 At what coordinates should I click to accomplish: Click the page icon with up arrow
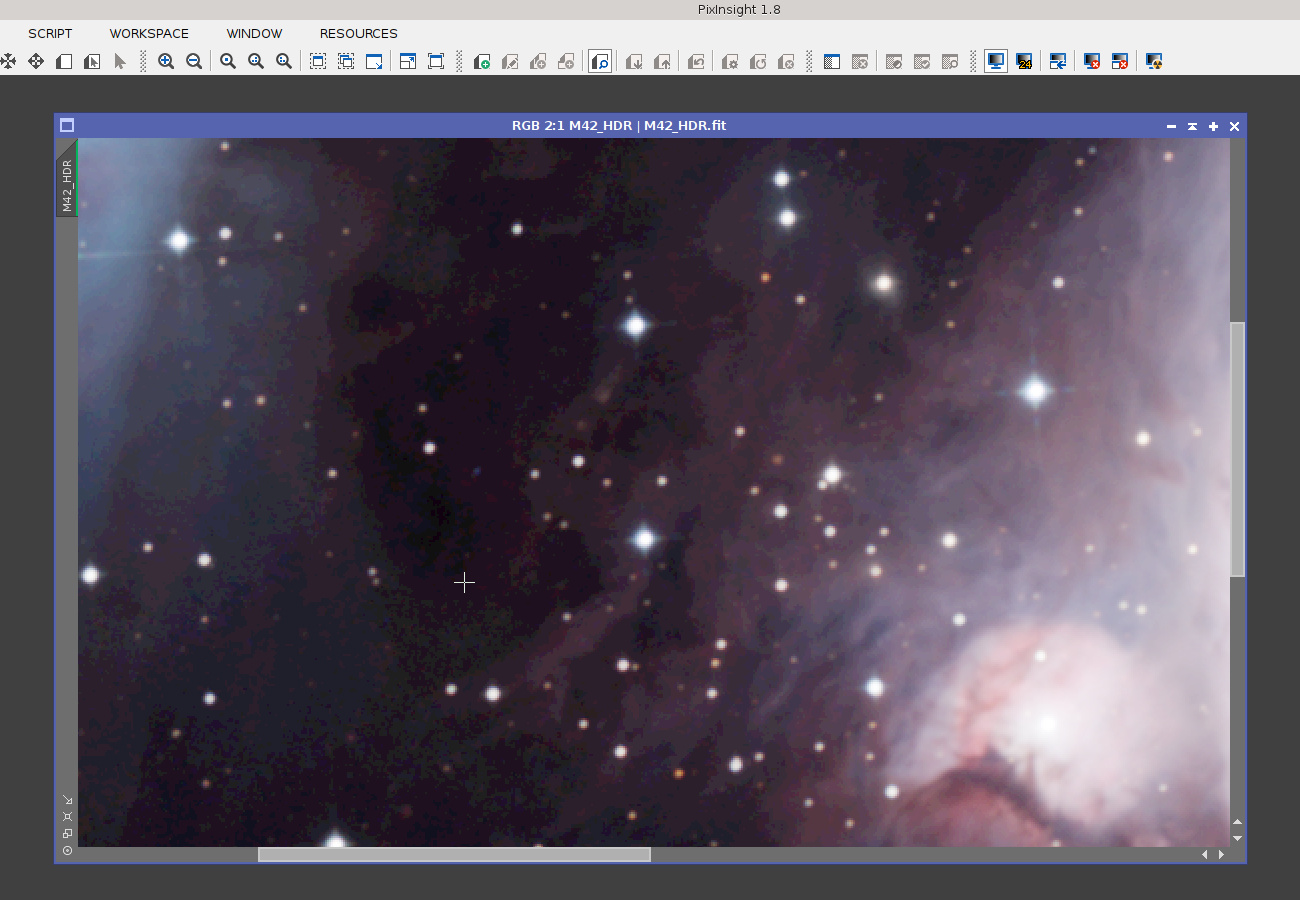point(662,61)
